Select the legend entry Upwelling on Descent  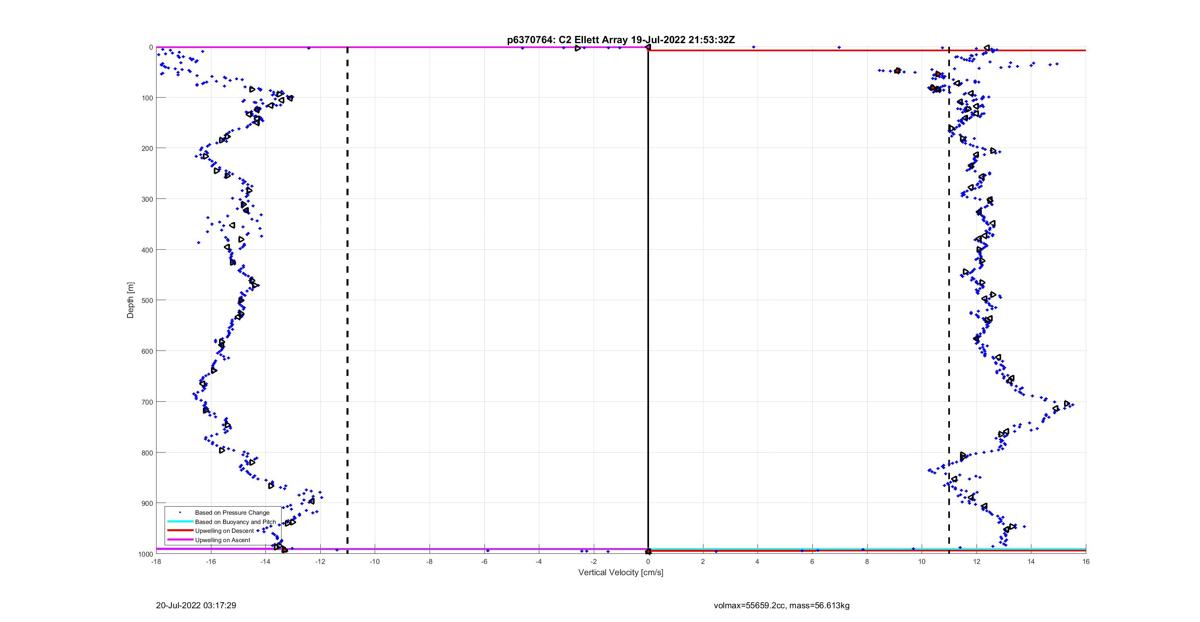click(222, 531)
